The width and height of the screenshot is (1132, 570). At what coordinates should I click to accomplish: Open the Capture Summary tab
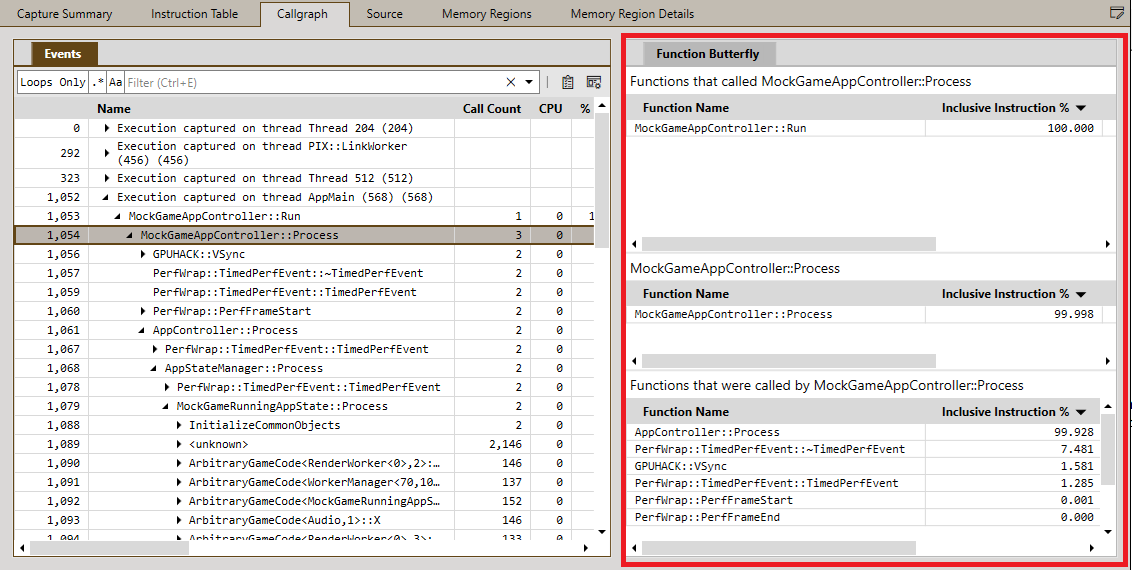[x=64, y=14]
